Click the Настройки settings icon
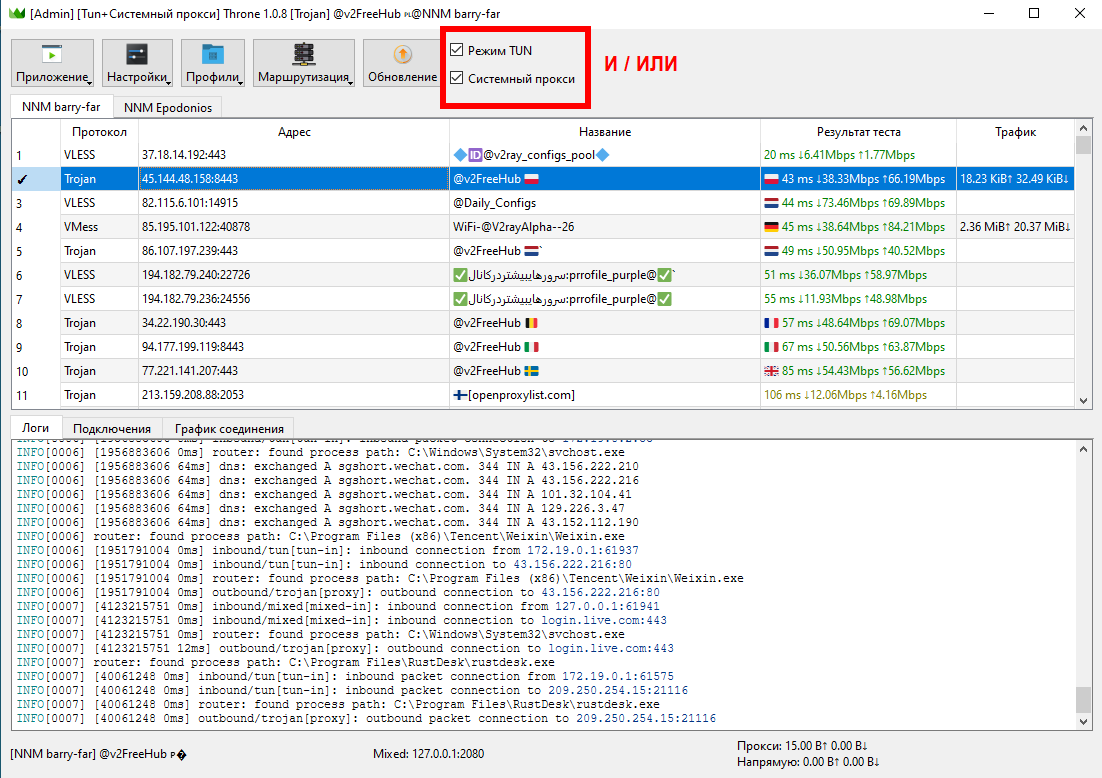Screen dimensions: 1102x778 (137, 55)
